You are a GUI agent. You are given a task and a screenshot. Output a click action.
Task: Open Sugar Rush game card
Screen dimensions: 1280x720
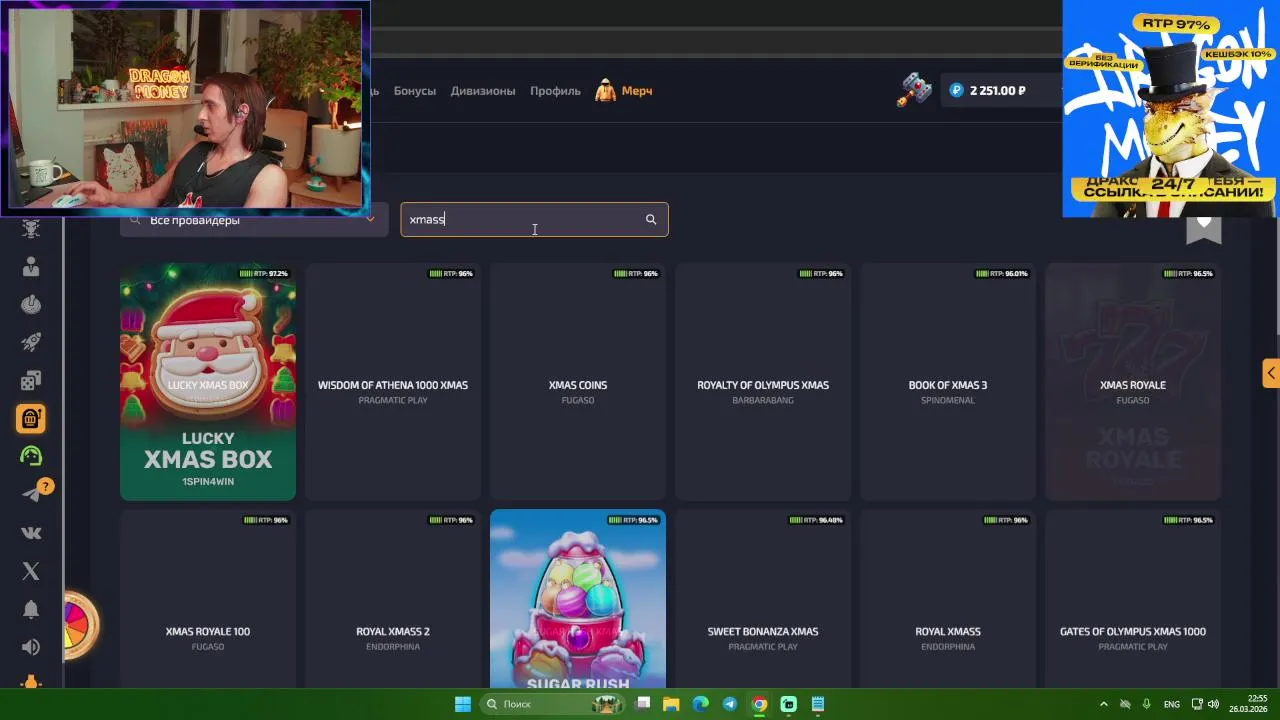coord(578,600)
